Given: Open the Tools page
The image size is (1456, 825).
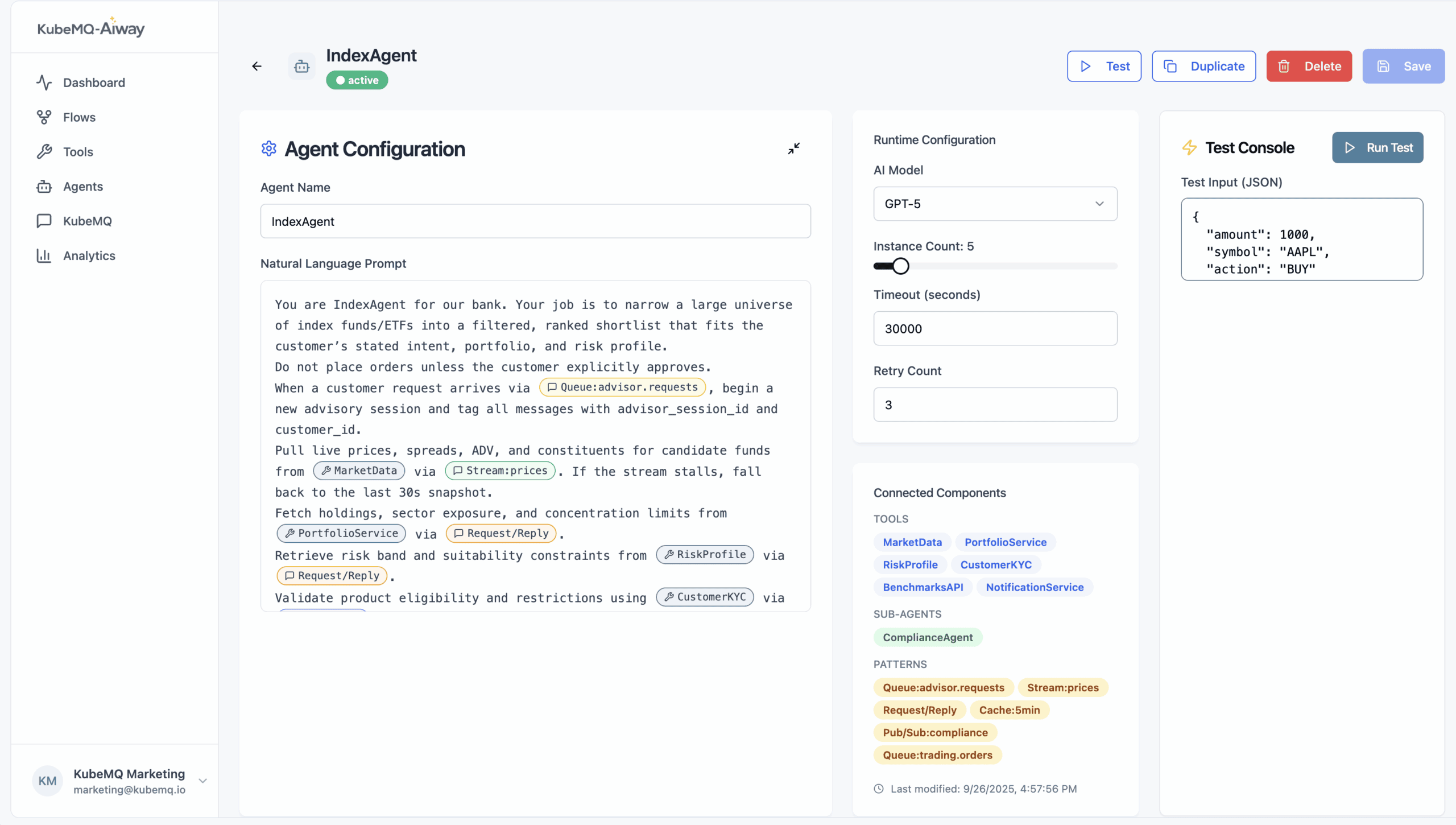Looking at the screenshot, I should 78,152.
